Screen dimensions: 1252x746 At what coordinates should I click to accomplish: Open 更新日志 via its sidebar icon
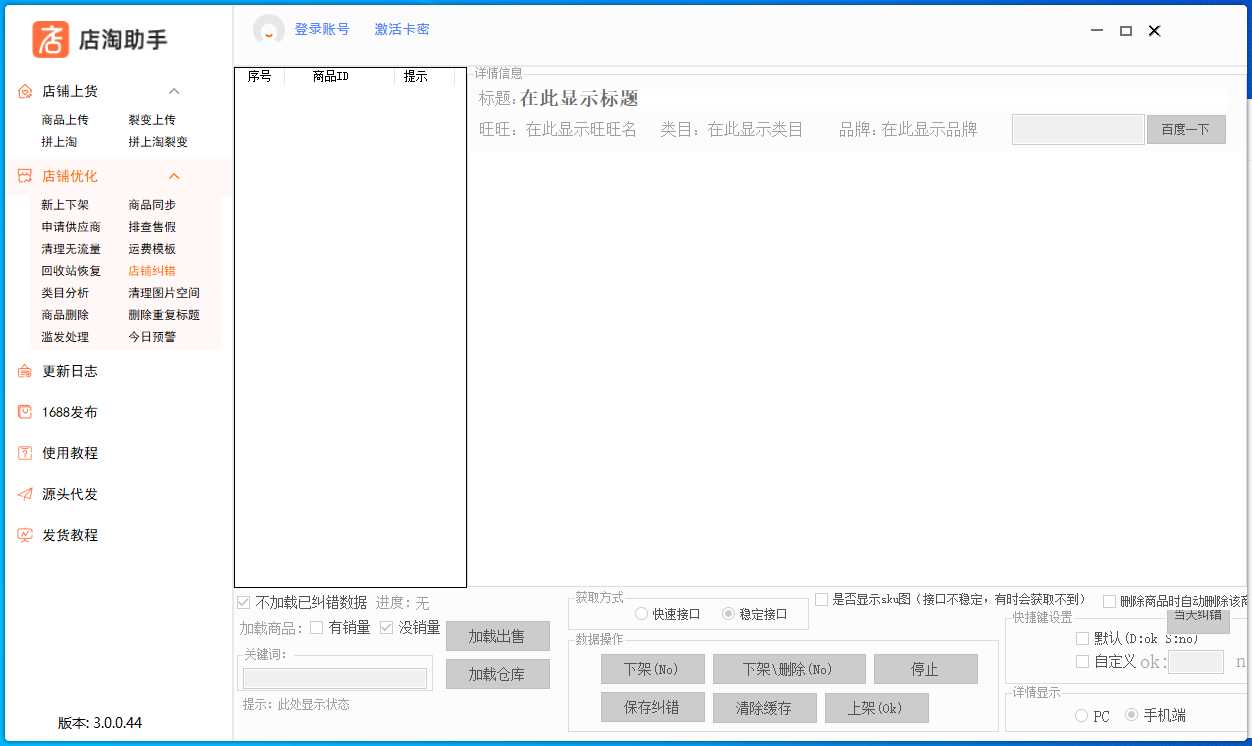click(x=25, y=371)
